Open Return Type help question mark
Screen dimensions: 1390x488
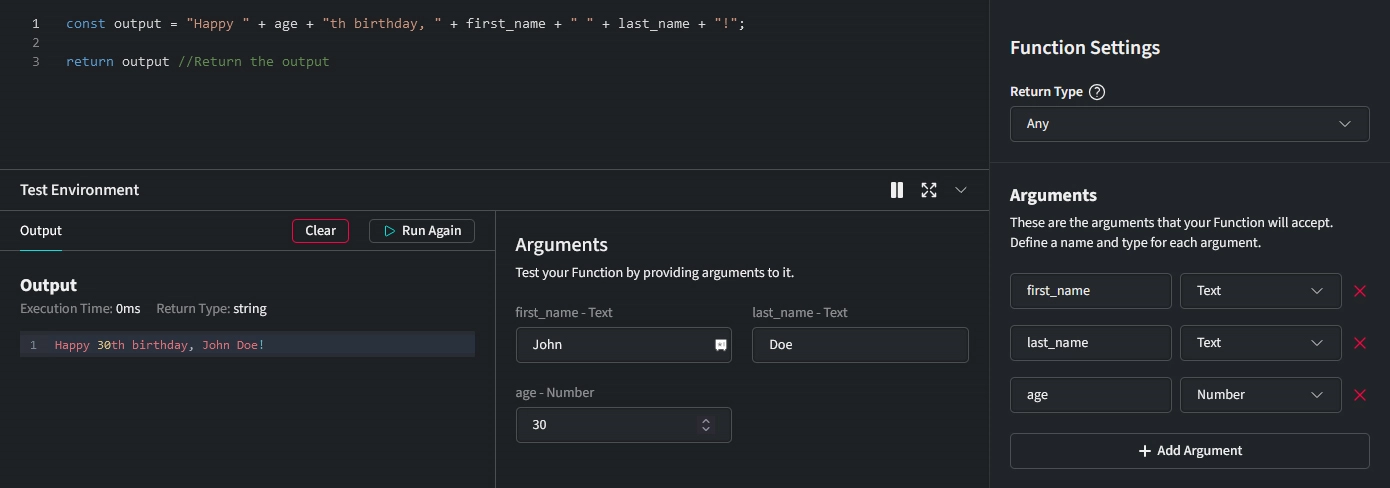pos(1097,92)
